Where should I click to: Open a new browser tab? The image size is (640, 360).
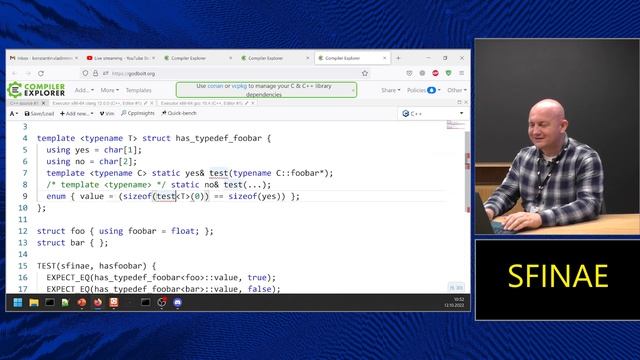point(398,58)
